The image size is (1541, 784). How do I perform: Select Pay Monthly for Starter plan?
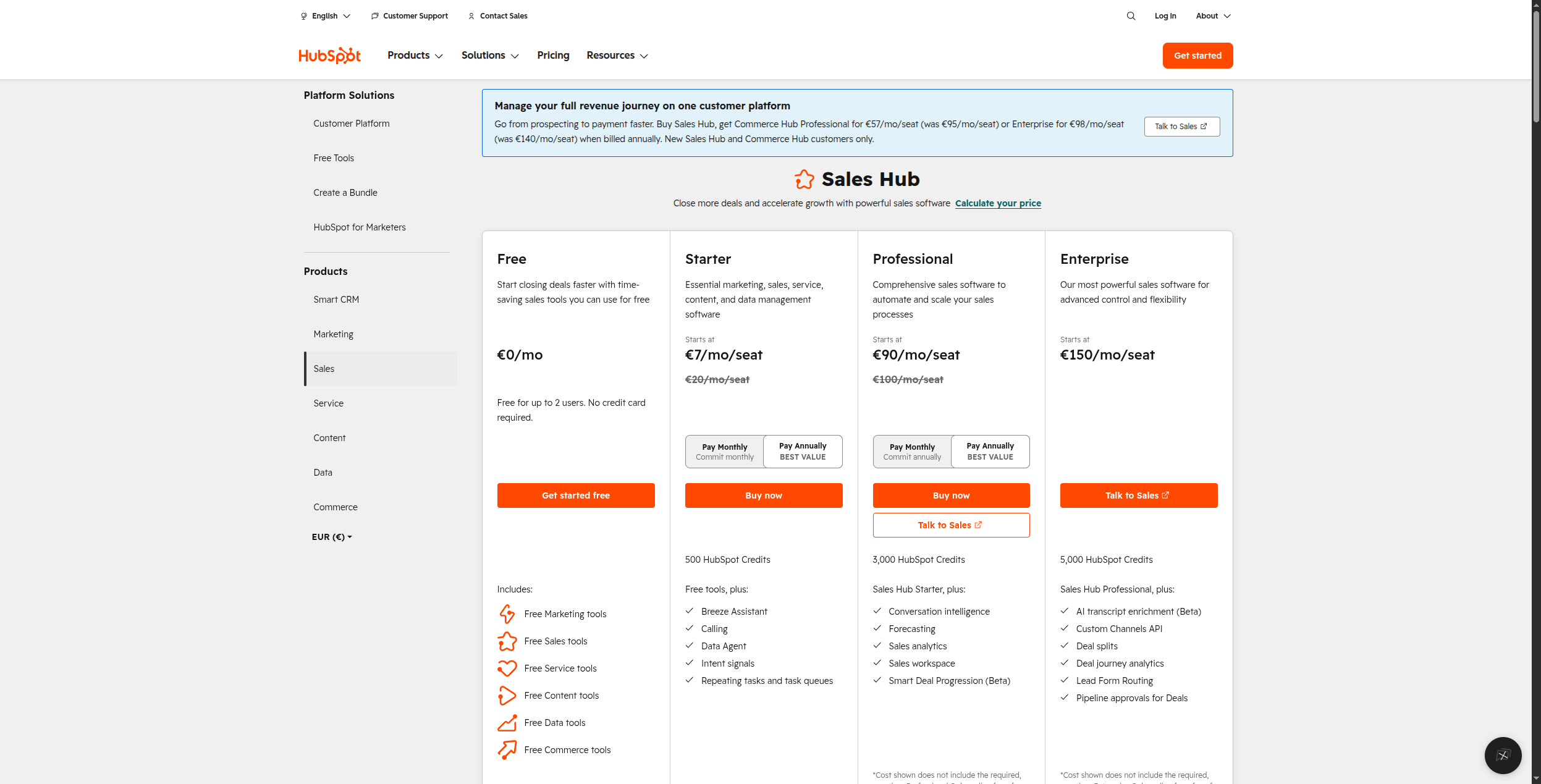tap(724, 452)
